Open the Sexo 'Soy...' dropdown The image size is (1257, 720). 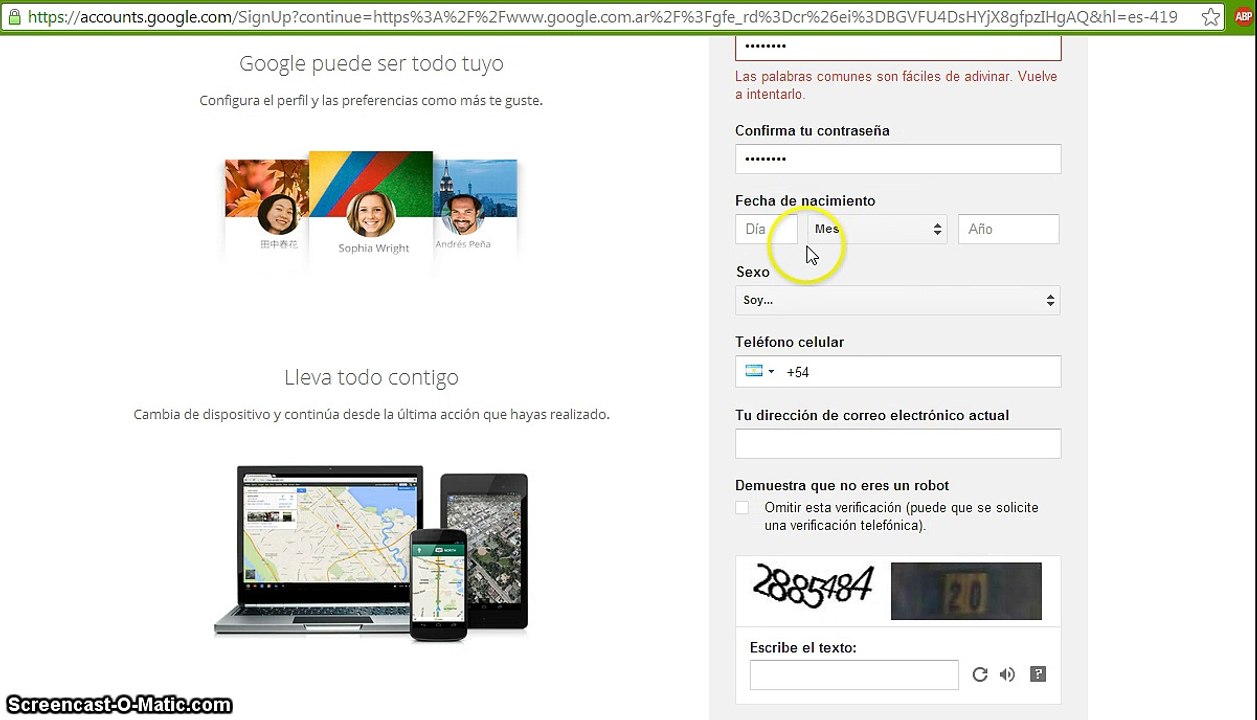pyautogui.click(x=898, y=300)
